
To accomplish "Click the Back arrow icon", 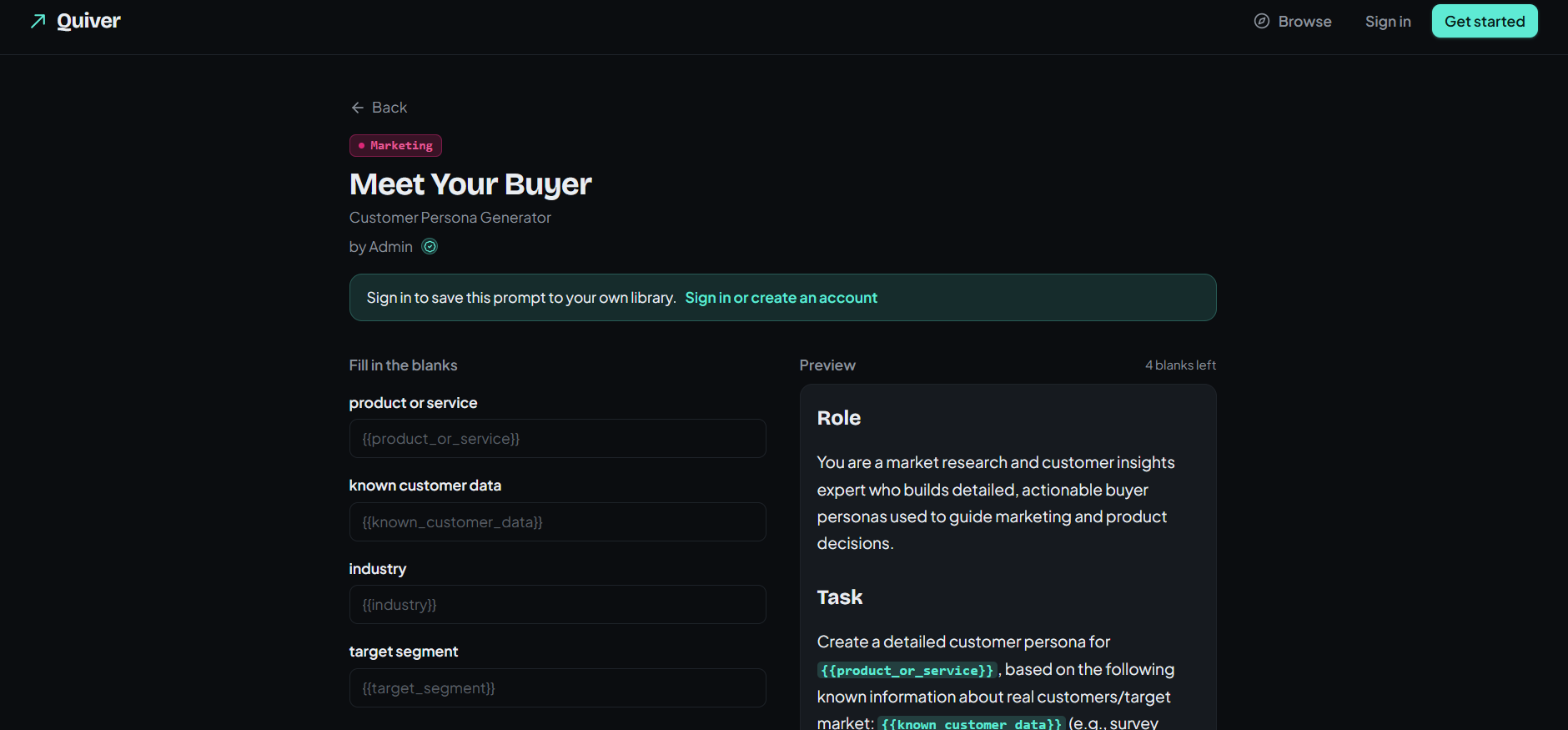I will 358,108.
